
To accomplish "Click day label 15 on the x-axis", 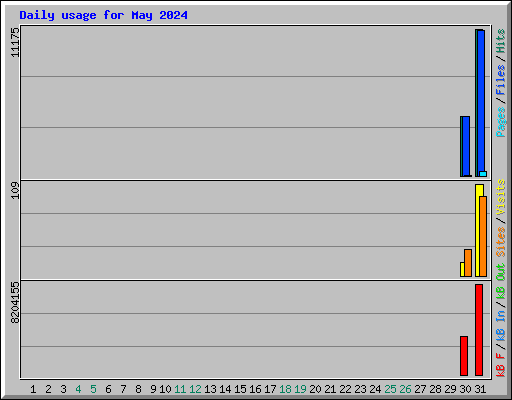I will point(240,389).
